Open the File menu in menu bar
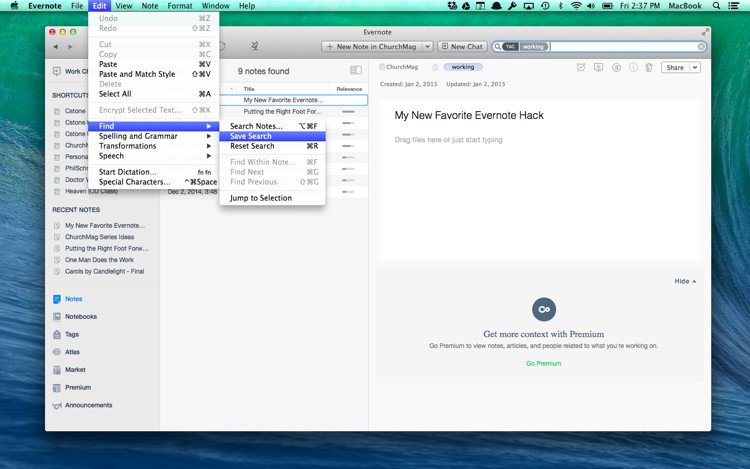Viewport: 750px width, 469px height. [x=77, y=6]
